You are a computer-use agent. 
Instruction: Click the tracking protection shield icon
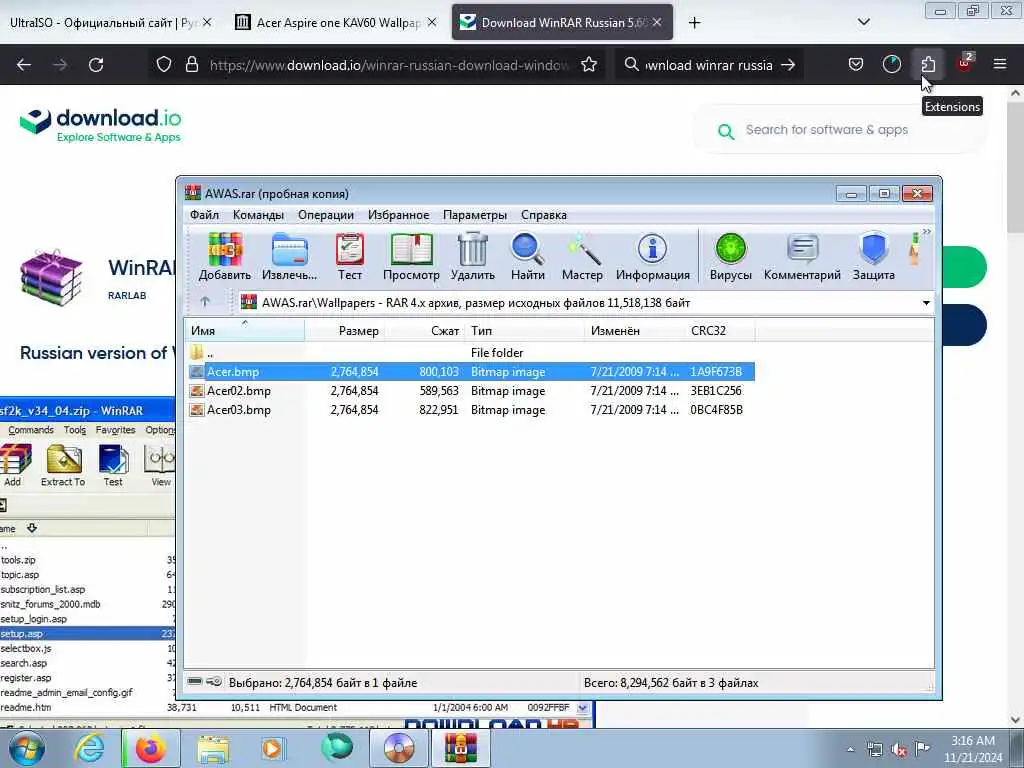164,65
